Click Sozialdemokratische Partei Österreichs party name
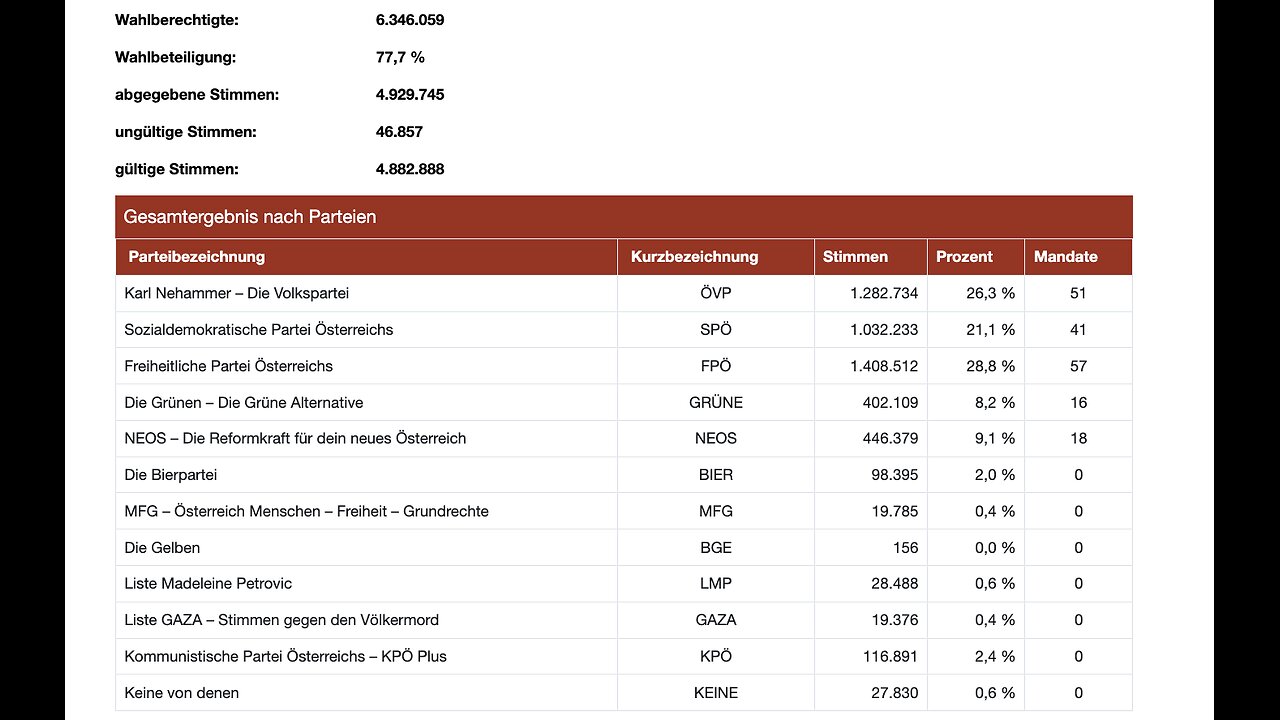This screenshot has height=720, width=1280. [259, 330]
